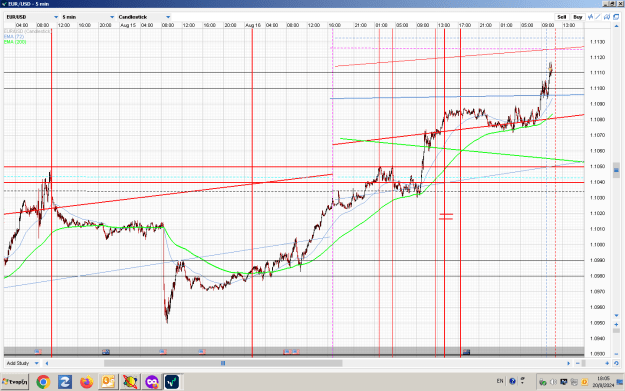Click the taskbar clock showing 18:05
The width and height of the screenshot is (625, 391).
603,382
